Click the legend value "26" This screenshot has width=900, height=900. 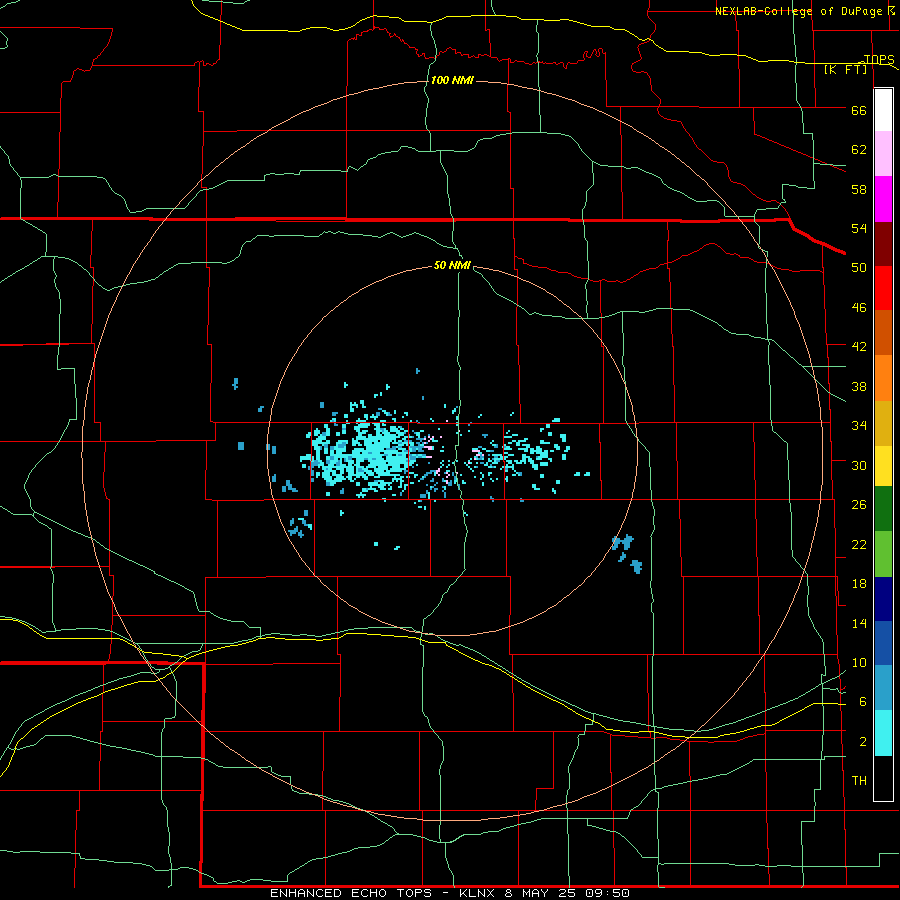tap(859, 505)
